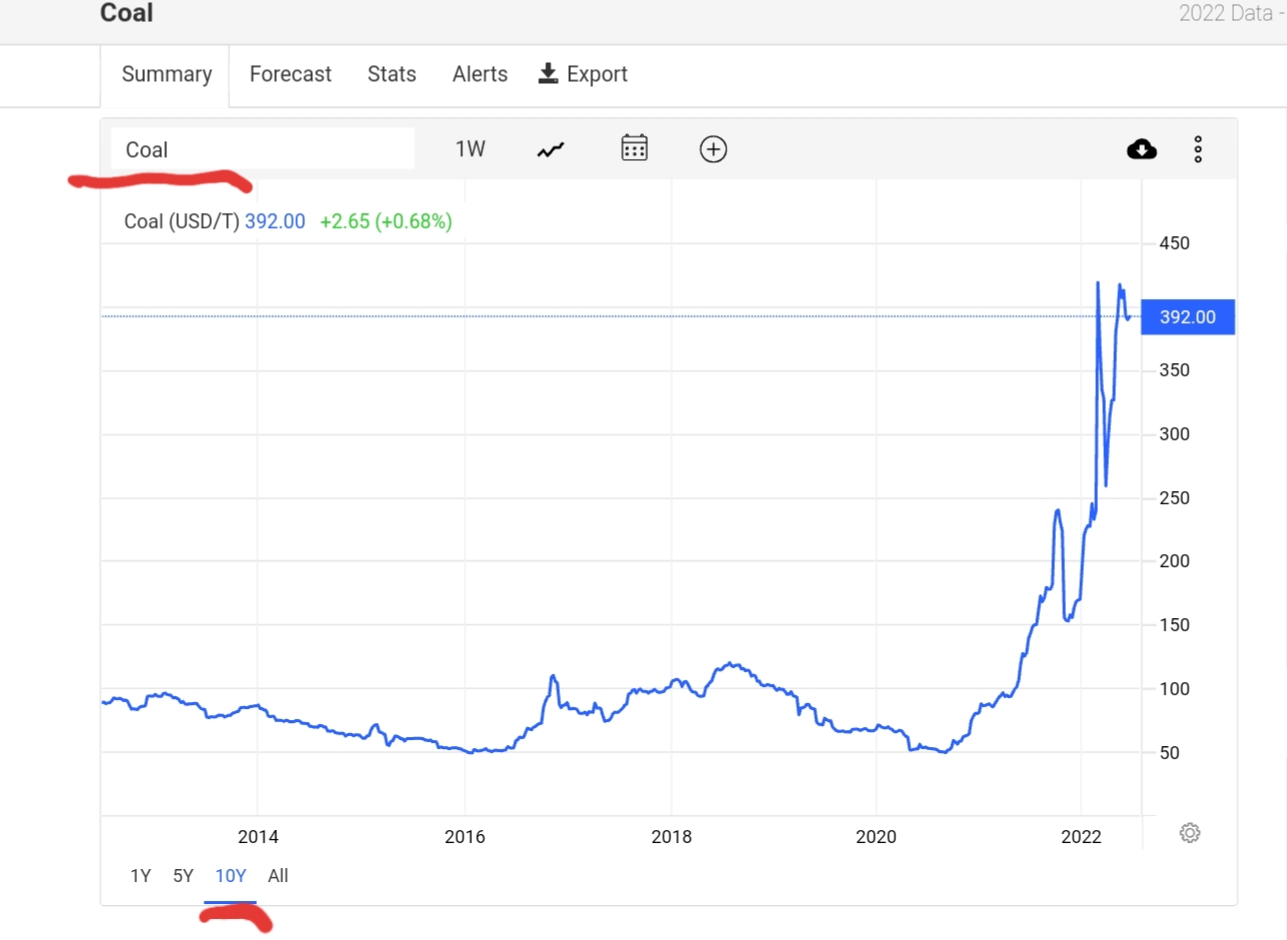This screenshot has height=940, width=1287.
Task: Open the 1W interval dropdown
Action: tap(470, 150)
